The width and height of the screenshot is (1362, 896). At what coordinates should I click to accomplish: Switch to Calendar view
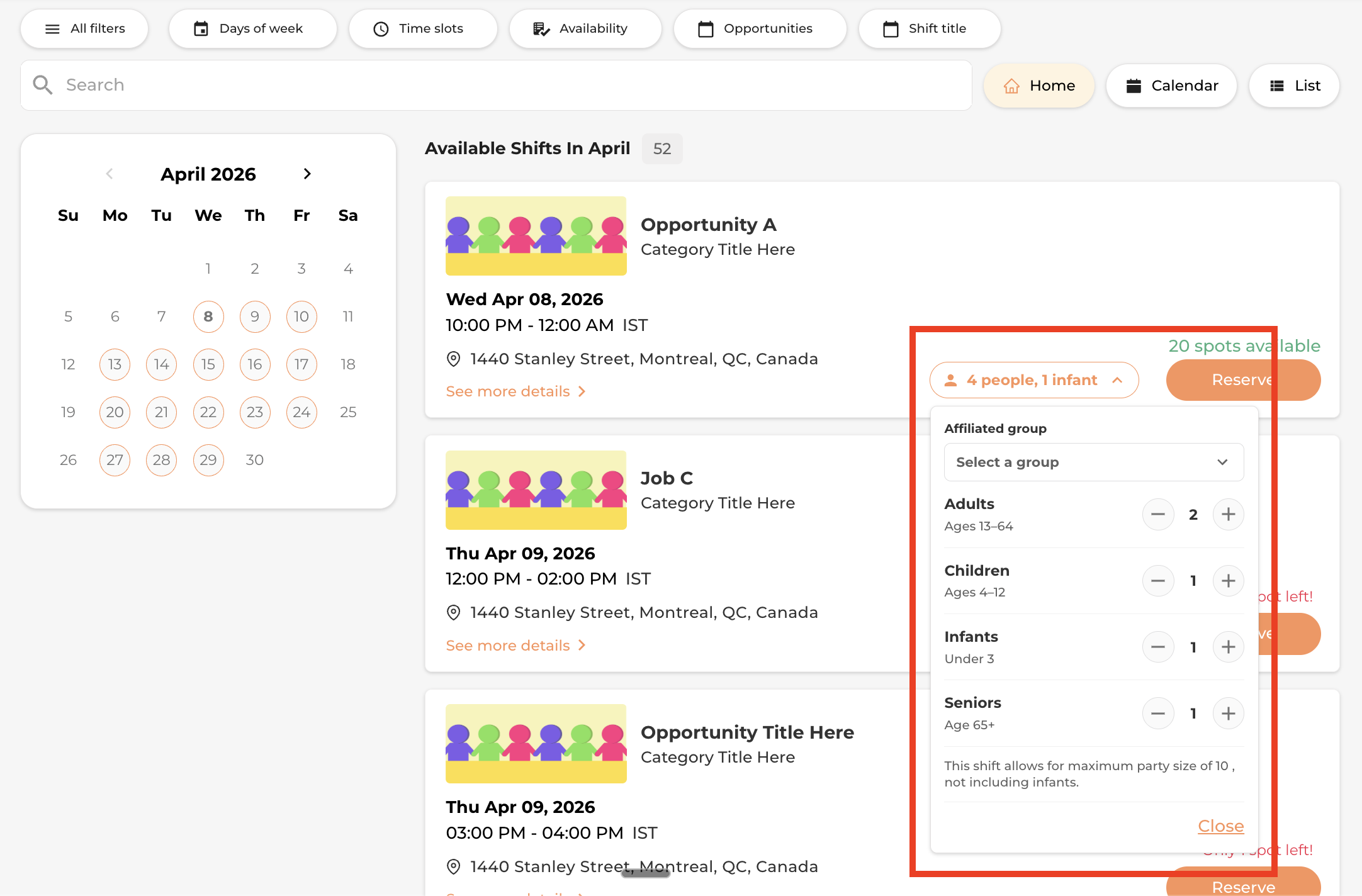pos(1171,86)
